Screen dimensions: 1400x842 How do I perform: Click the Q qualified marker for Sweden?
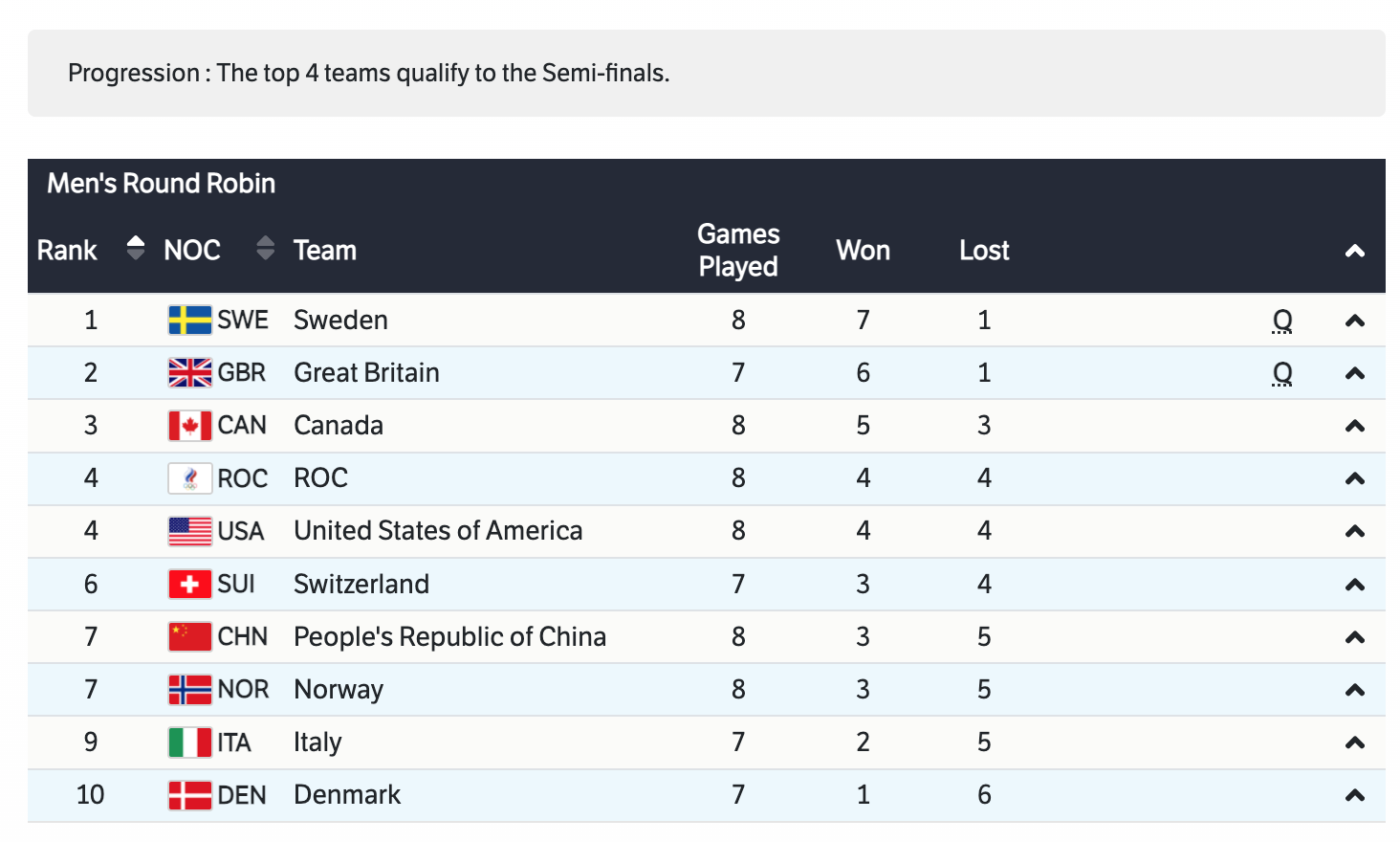(1282, 321)
